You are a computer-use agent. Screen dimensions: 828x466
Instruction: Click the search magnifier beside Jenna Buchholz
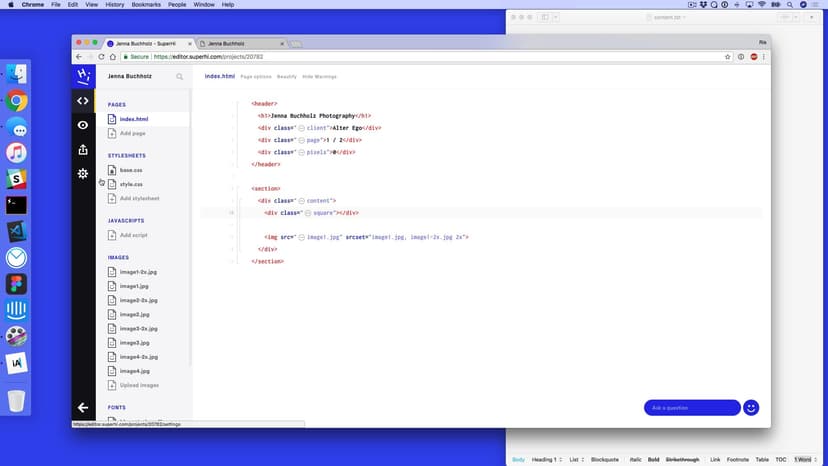point(180,76)
